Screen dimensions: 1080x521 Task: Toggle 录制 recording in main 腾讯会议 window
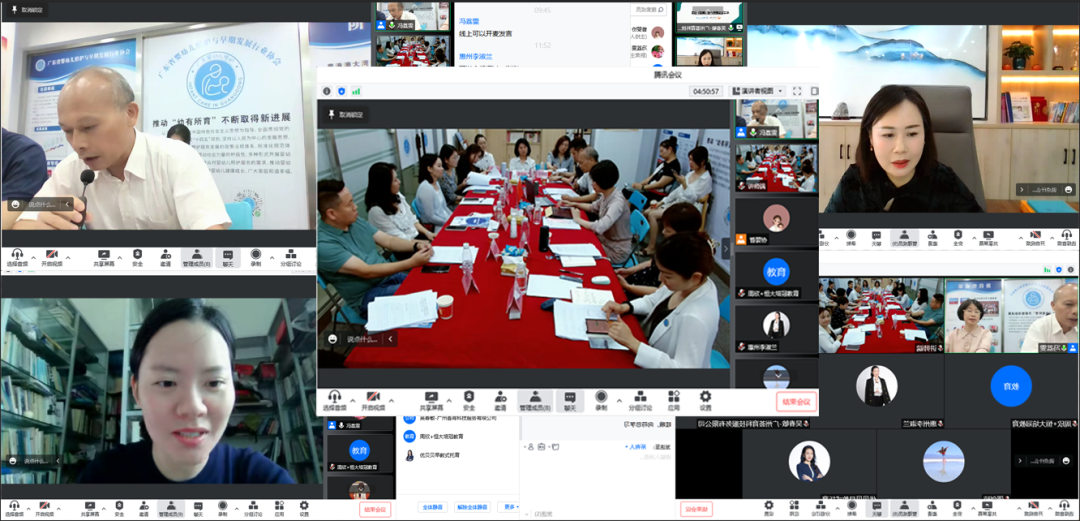tap(601, 400)
